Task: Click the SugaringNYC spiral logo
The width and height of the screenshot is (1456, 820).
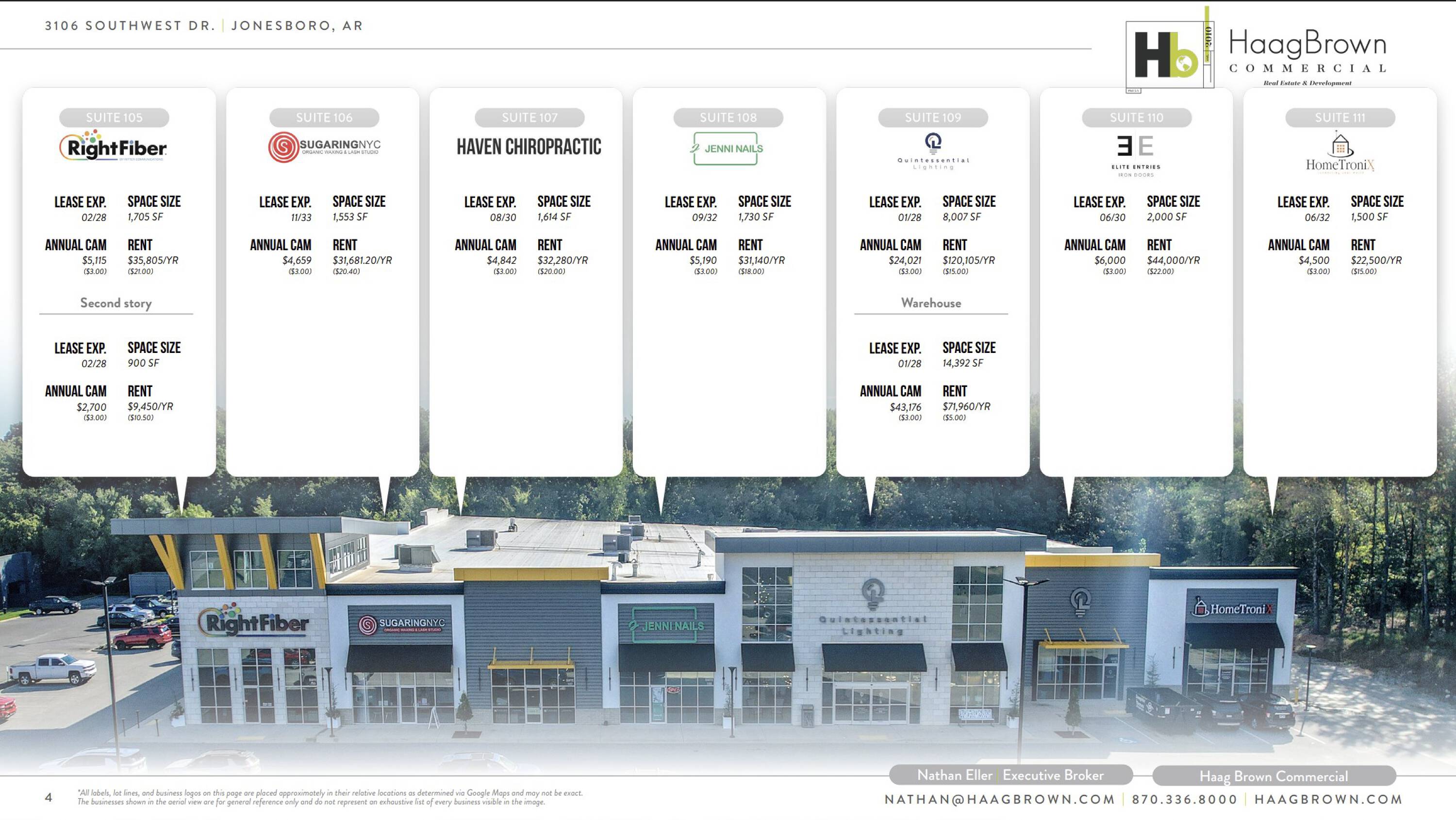Action: pyautogui.click(x=282, y=148)
